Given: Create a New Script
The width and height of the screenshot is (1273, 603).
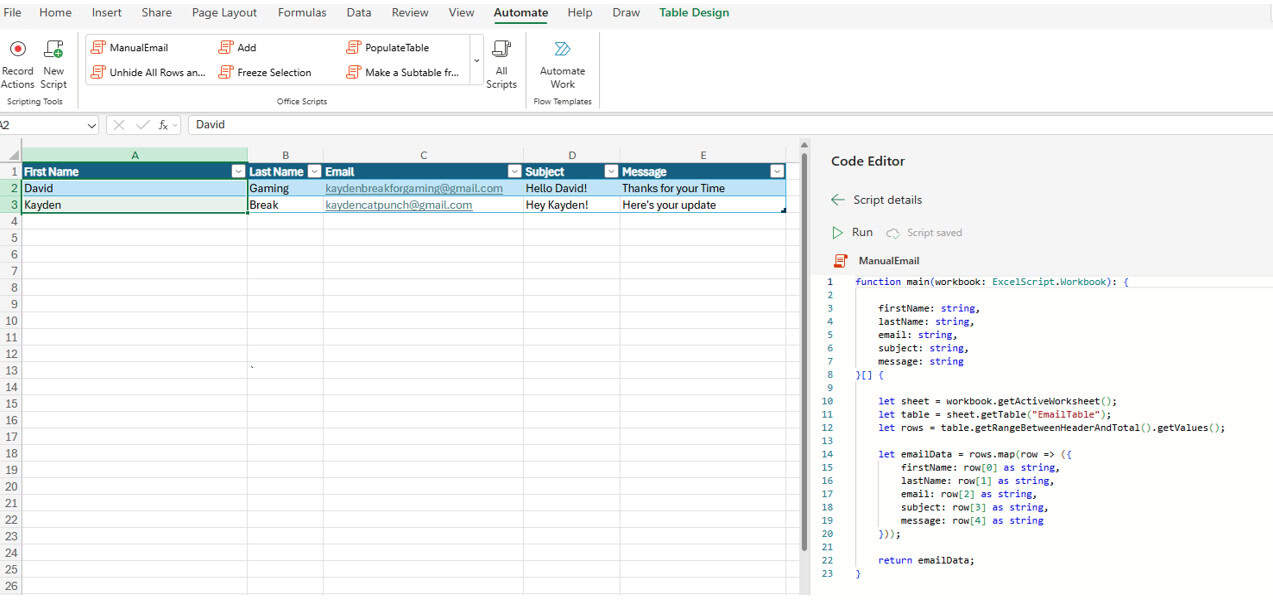Looking at the screenshot, I should pyautogui.click(x=53, y=62).
